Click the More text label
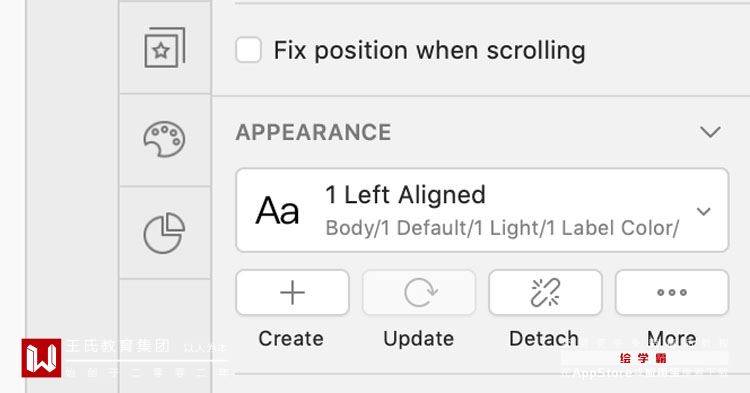Viewport: 750px width, 393px height. (x=671, y=339)
